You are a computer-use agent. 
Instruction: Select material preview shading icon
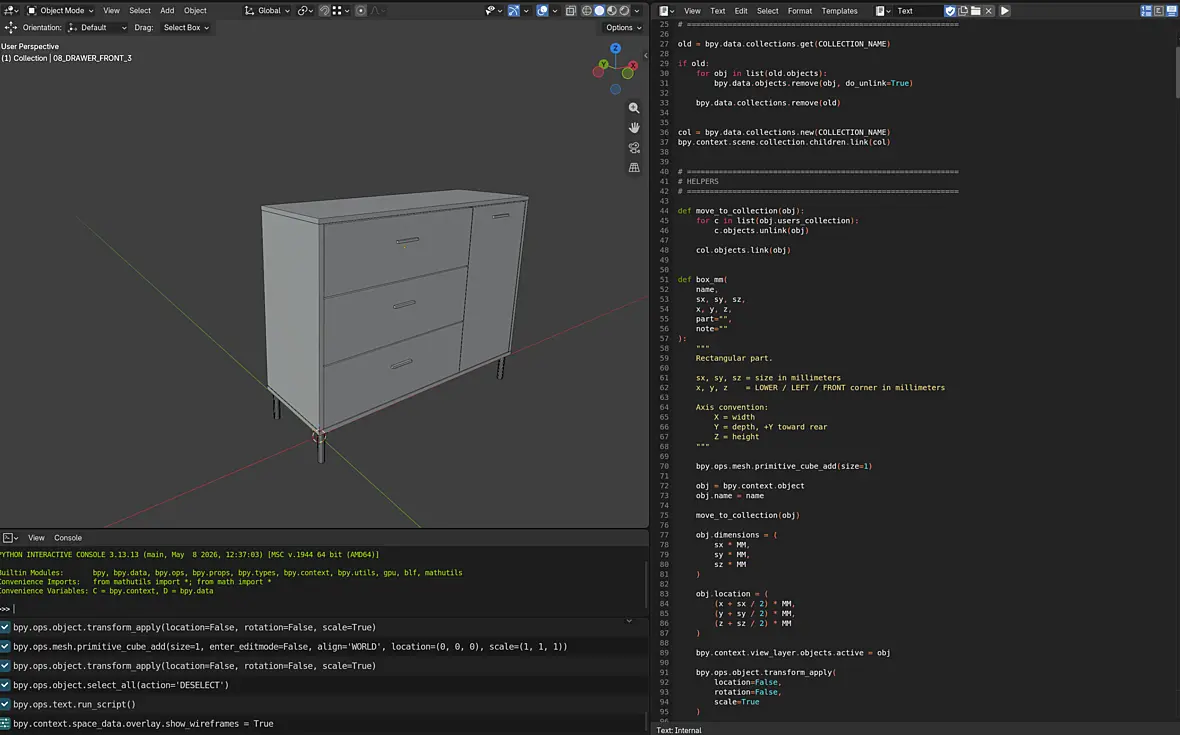click(612, 11)
